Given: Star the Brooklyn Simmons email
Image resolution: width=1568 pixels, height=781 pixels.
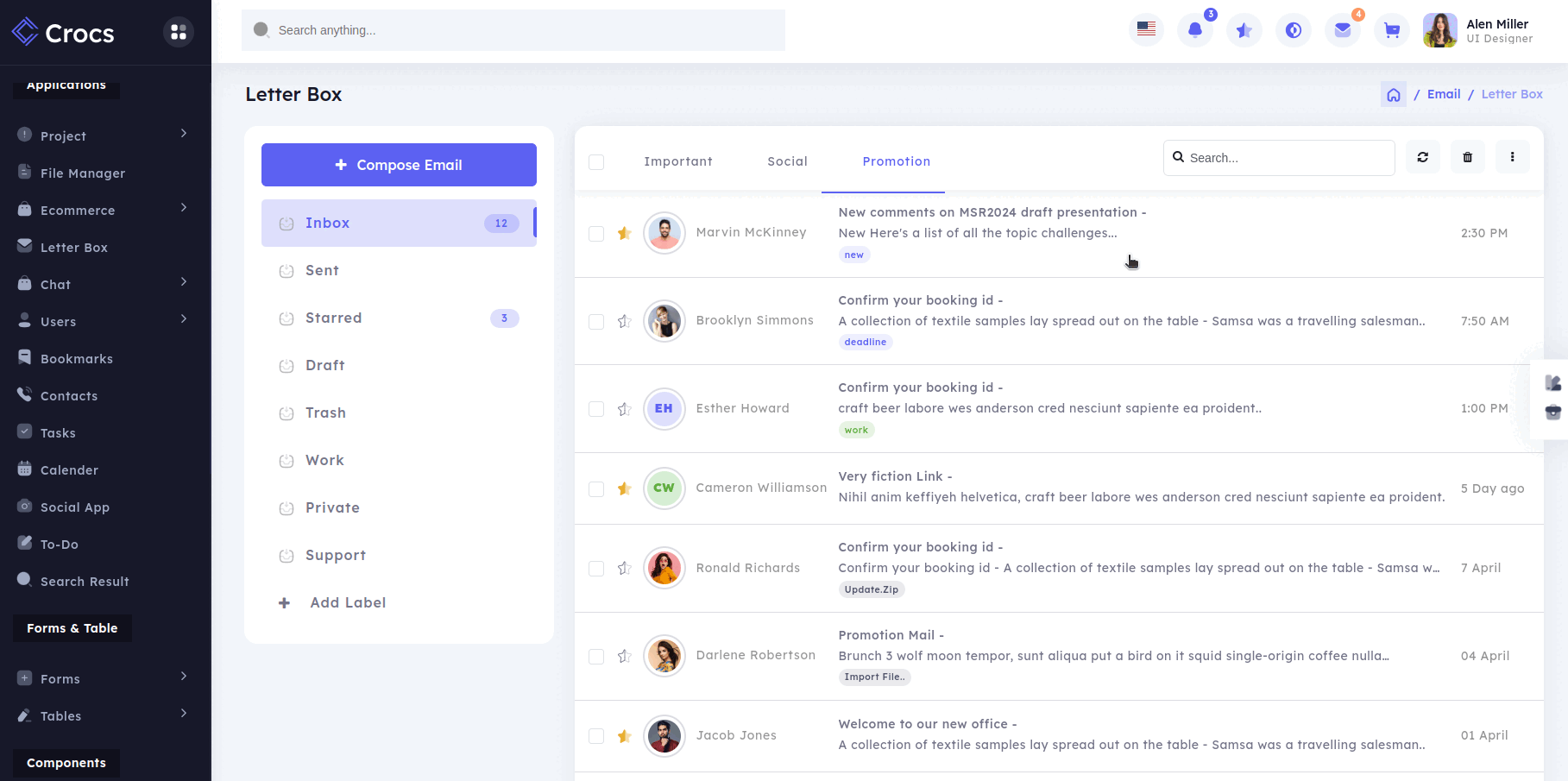Looking at the screenshot, I should (x=625, y=322).
